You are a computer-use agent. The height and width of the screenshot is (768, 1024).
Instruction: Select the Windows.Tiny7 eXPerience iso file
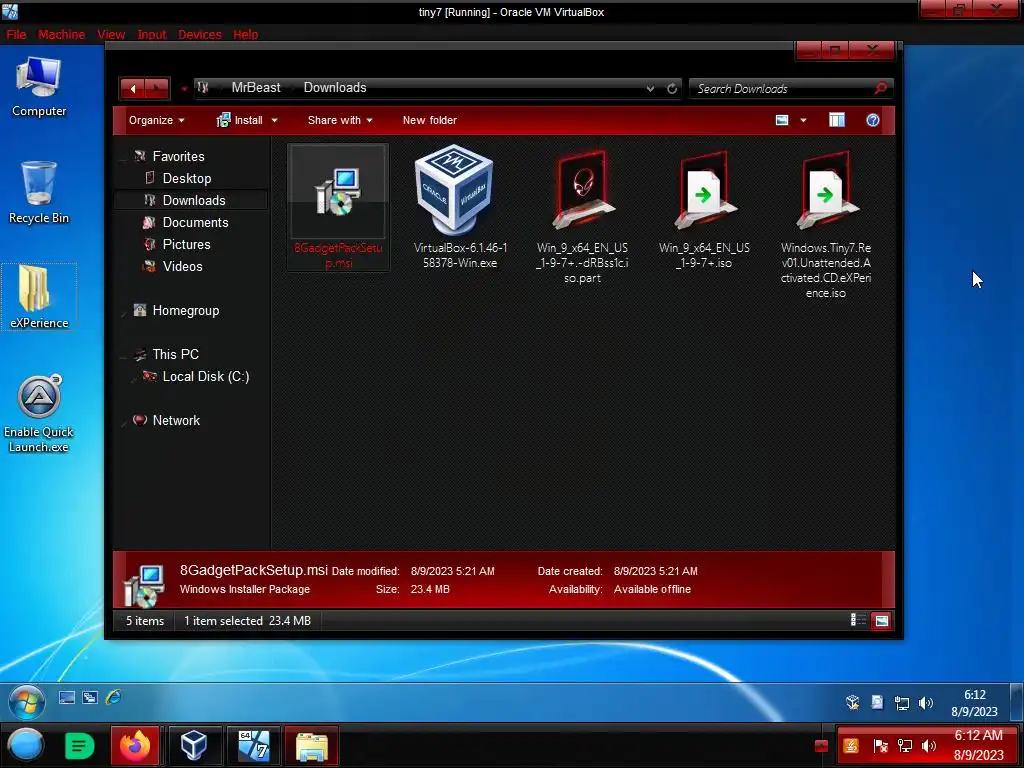click(825, 223)
